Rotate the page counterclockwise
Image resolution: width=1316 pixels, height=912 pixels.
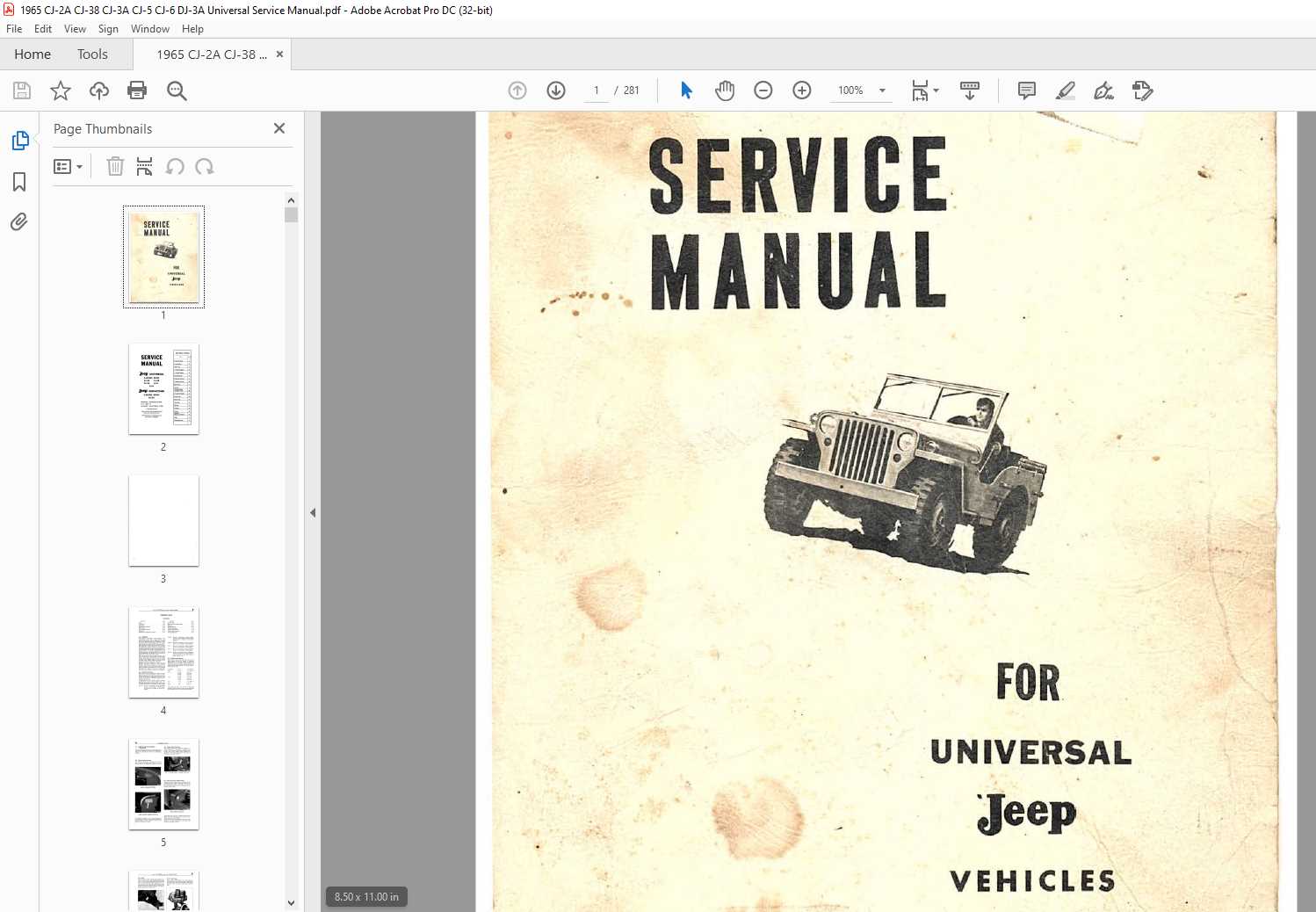click(175, 166)
